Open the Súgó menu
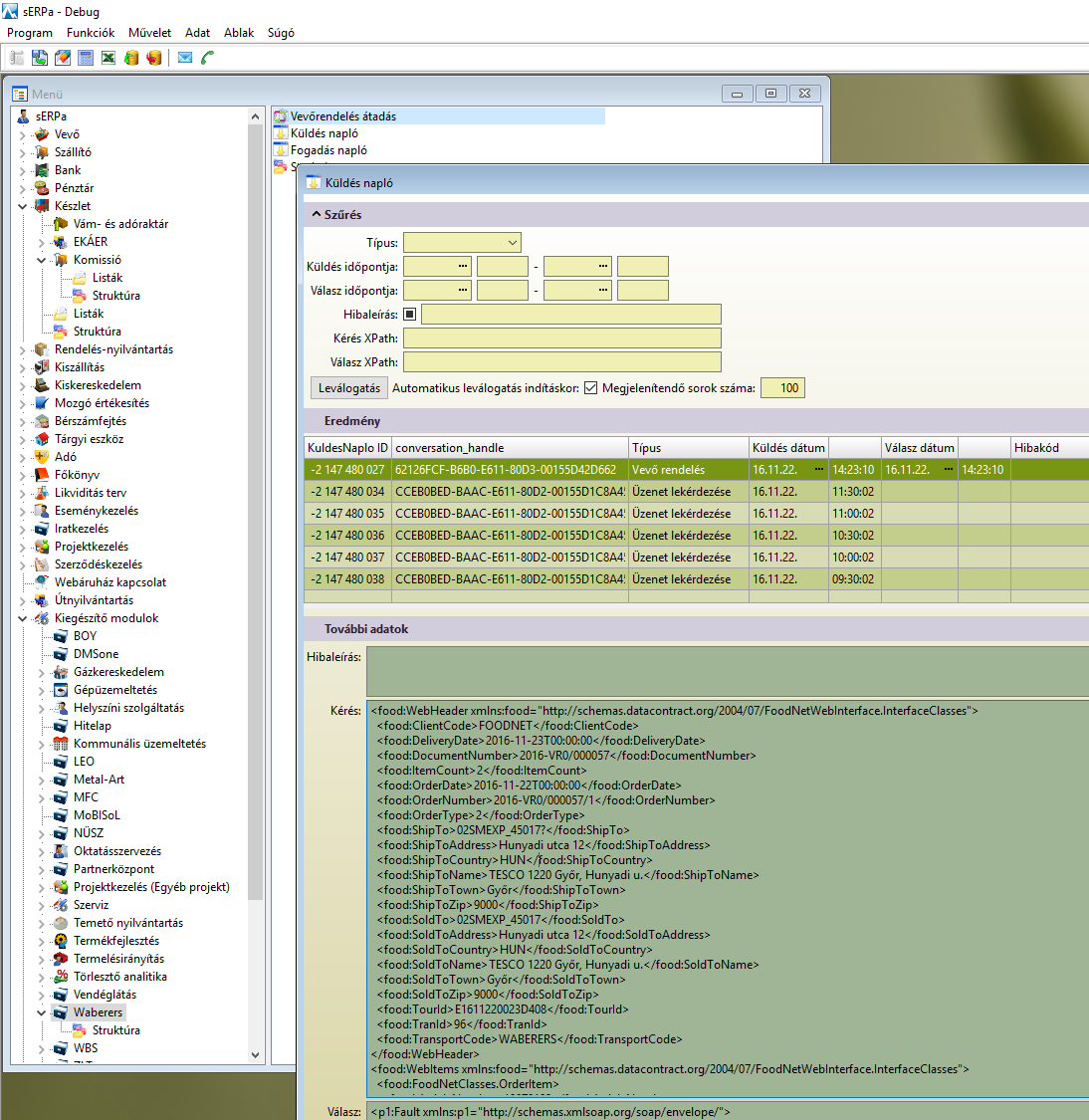 pos(281,33)
